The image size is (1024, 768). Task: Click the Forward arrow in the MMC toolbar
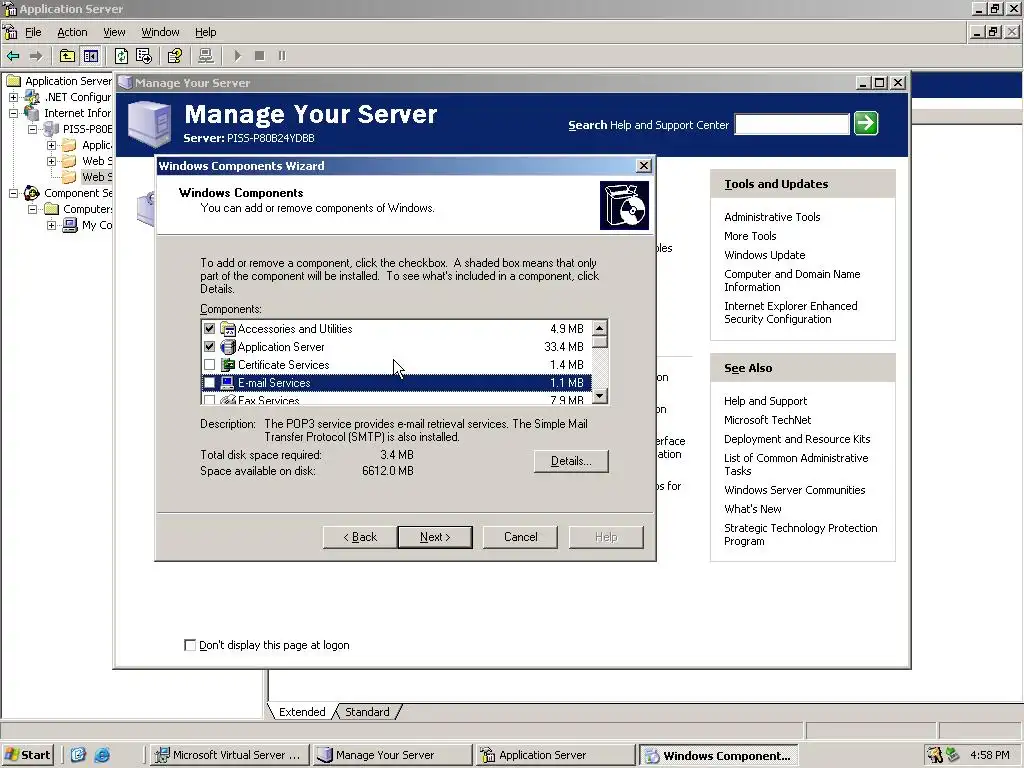[x=36, y=56]
